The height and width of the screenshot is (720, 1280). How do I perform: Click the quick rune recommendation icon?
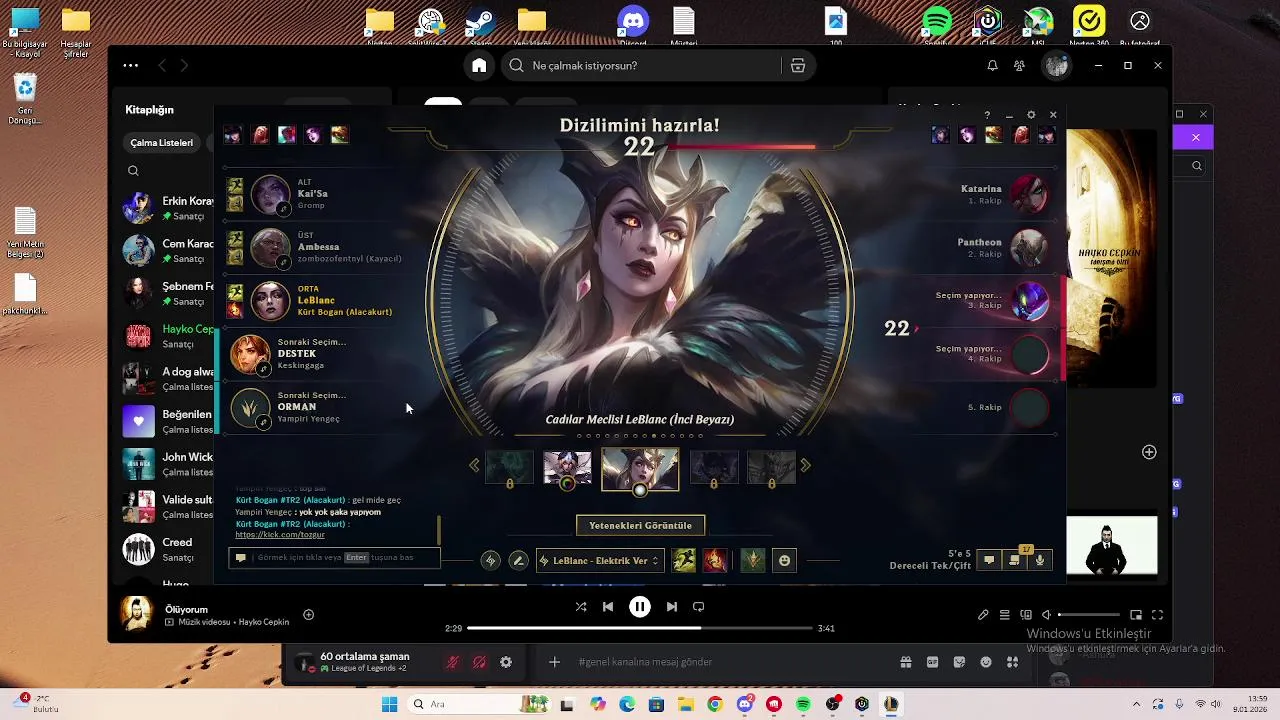click(490, 561)
